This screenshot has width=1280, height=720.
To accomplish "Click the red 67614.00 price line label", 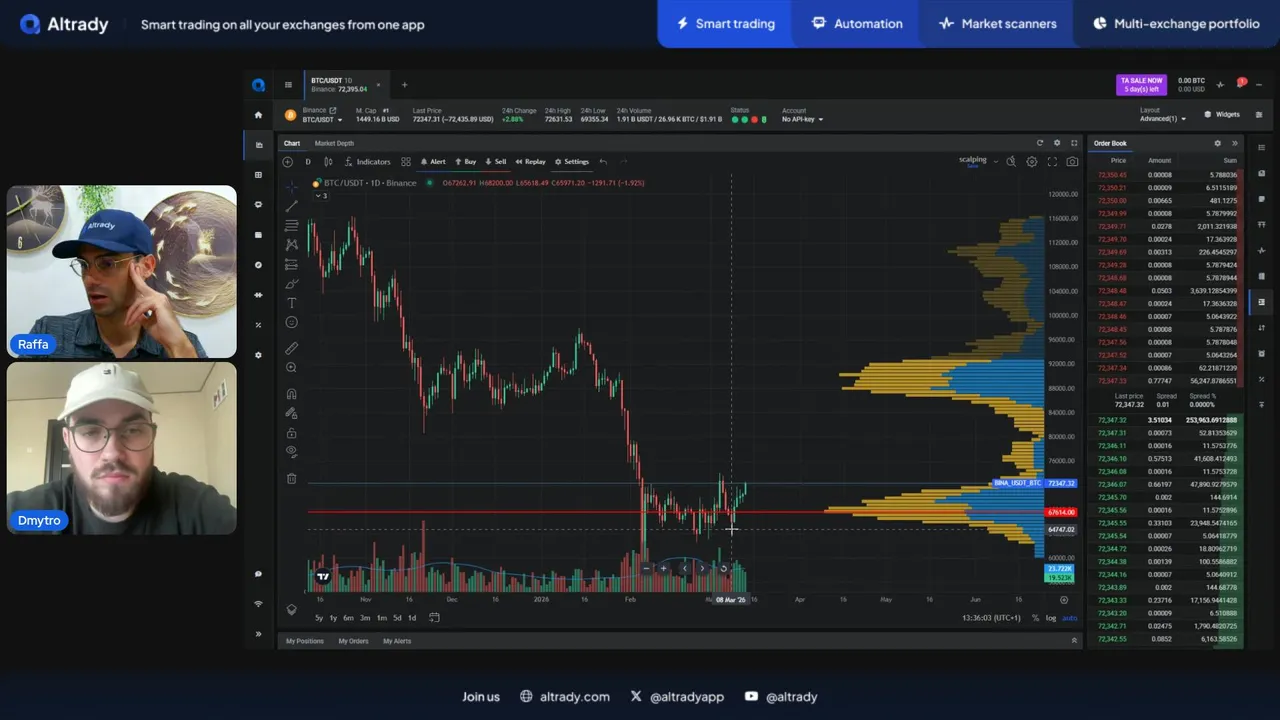I will pyautogui.click(x=1060, y=512).
